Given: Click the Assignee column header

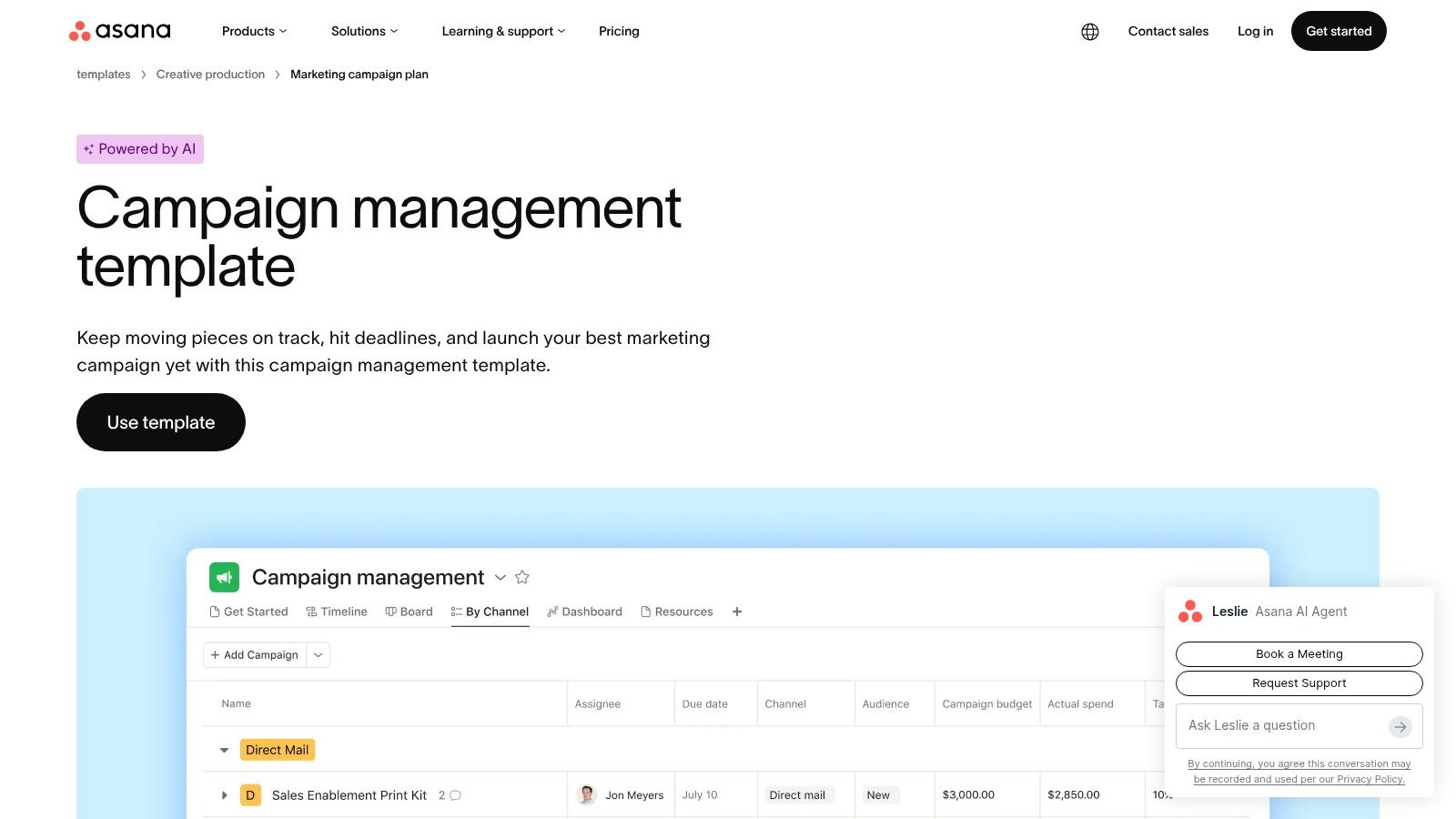Looking at the screenshot, I should pyautogui.click(x=598, y=704).
